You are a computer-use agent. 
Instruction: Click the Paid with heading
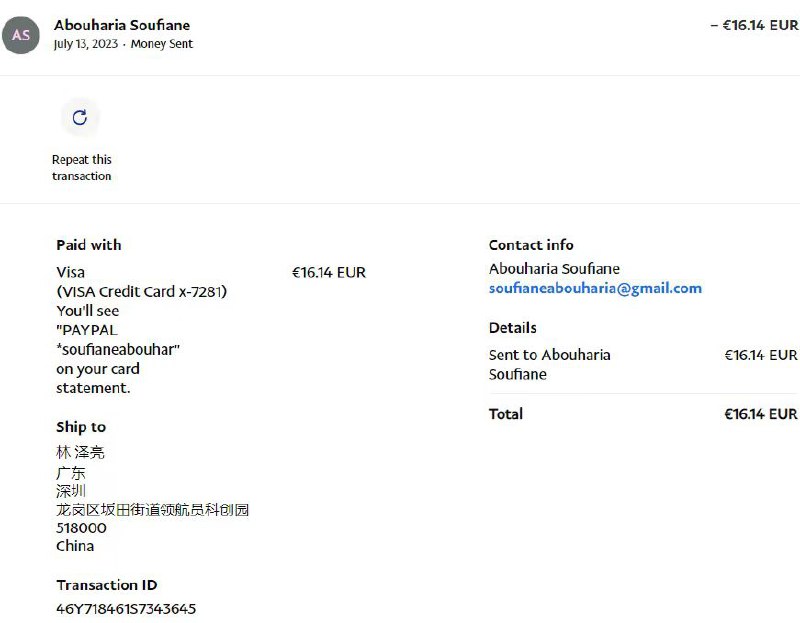[89, 245]
